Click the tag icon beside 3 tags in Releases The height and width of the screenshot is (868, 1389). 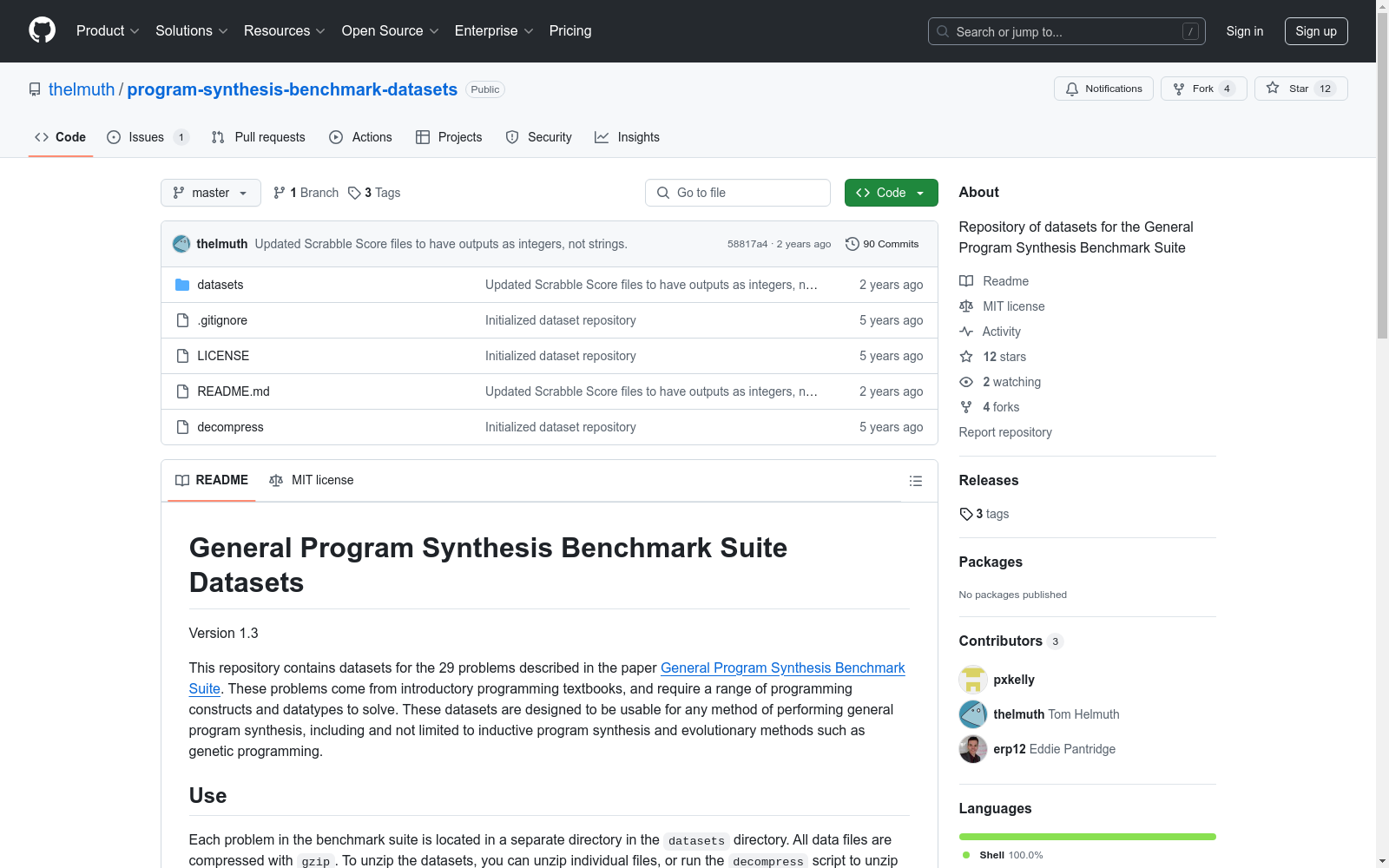[966, 514]
